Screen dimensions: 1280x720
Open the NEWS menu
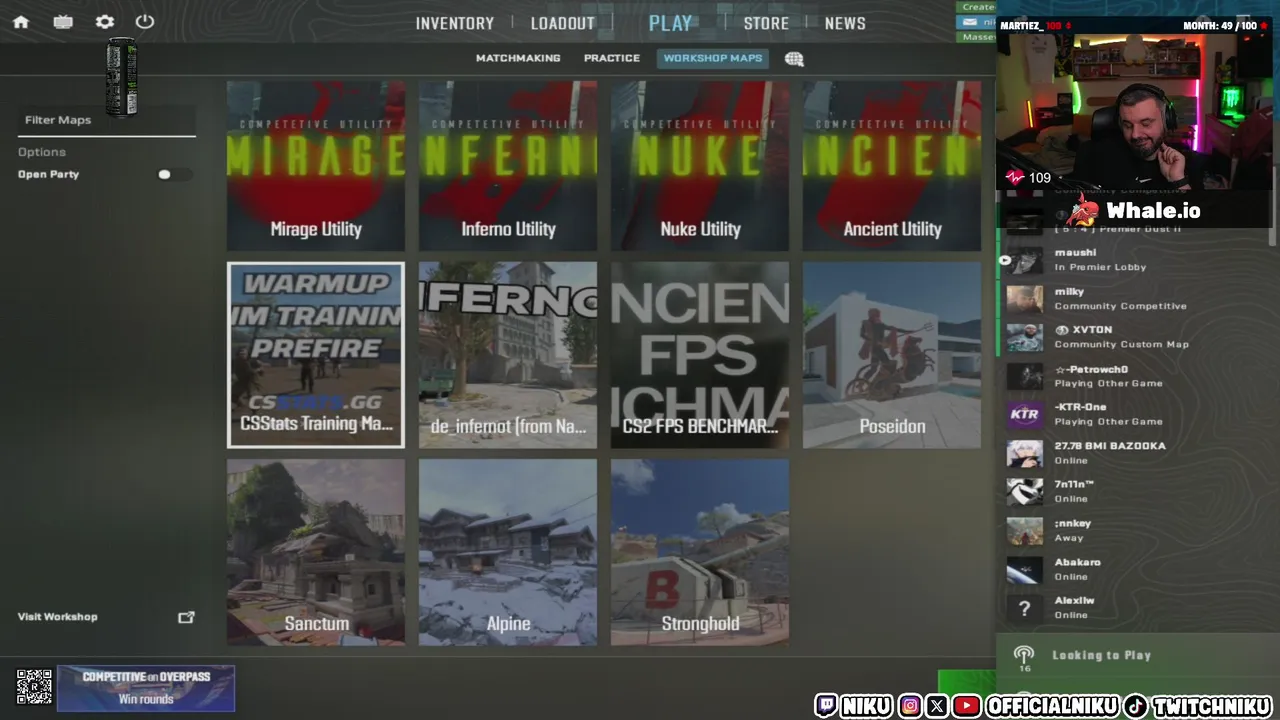coord(845,23)
